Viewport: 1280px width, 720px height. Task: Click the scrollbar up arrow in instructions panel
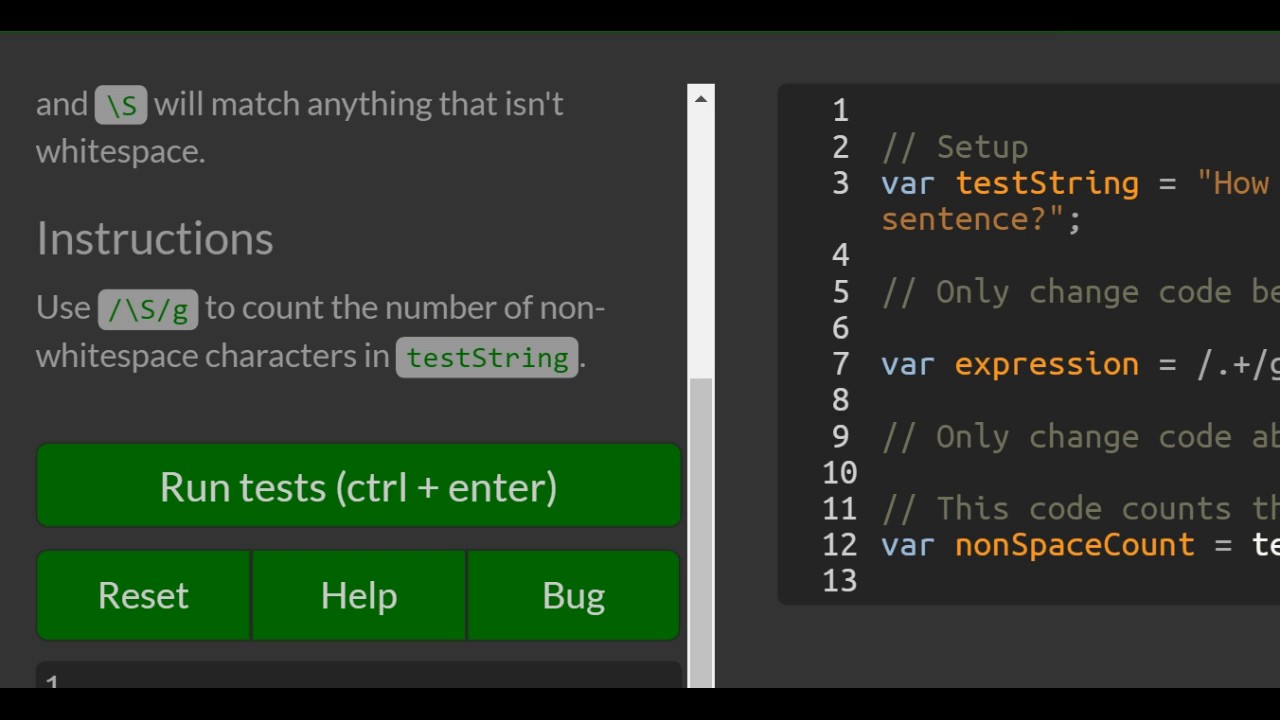point(701,98)
